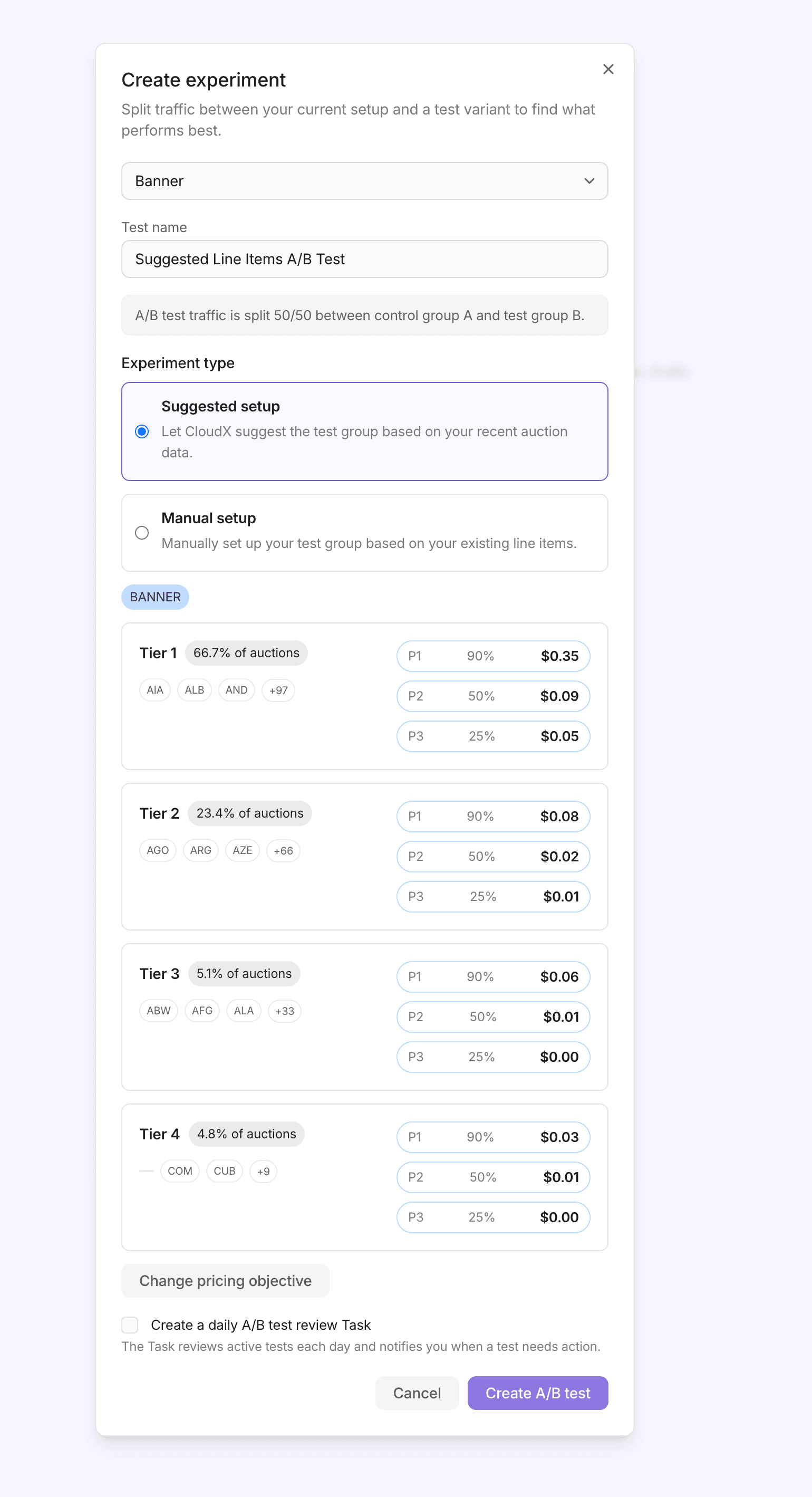Click the 23.4% of auctions badge
The width and height of the screenshot is (812, 1497).
(x=250, y=813)
